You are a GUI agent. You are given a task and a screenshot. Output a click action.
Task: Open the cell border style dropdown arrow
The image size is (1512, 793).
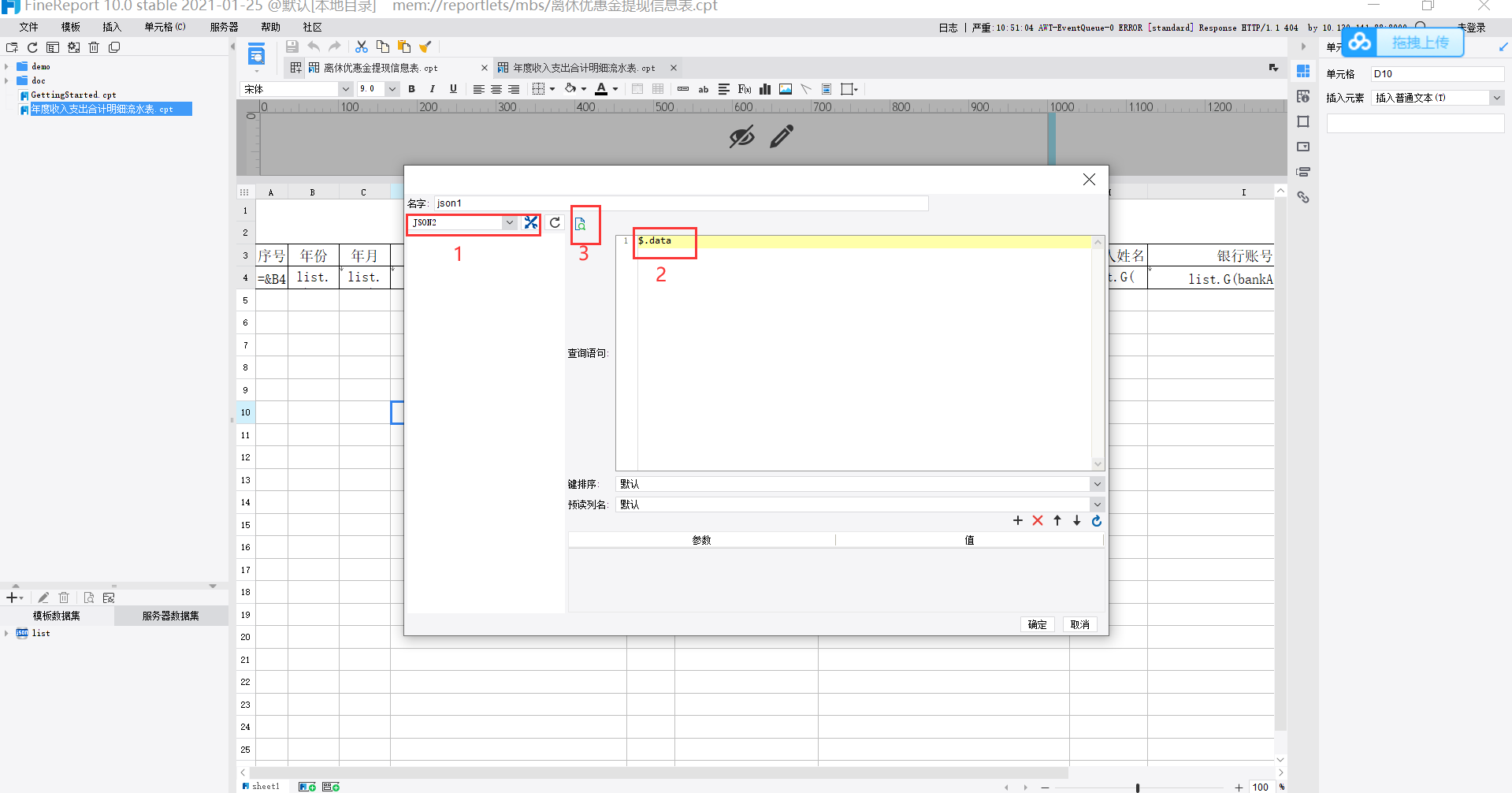(552, 89)
